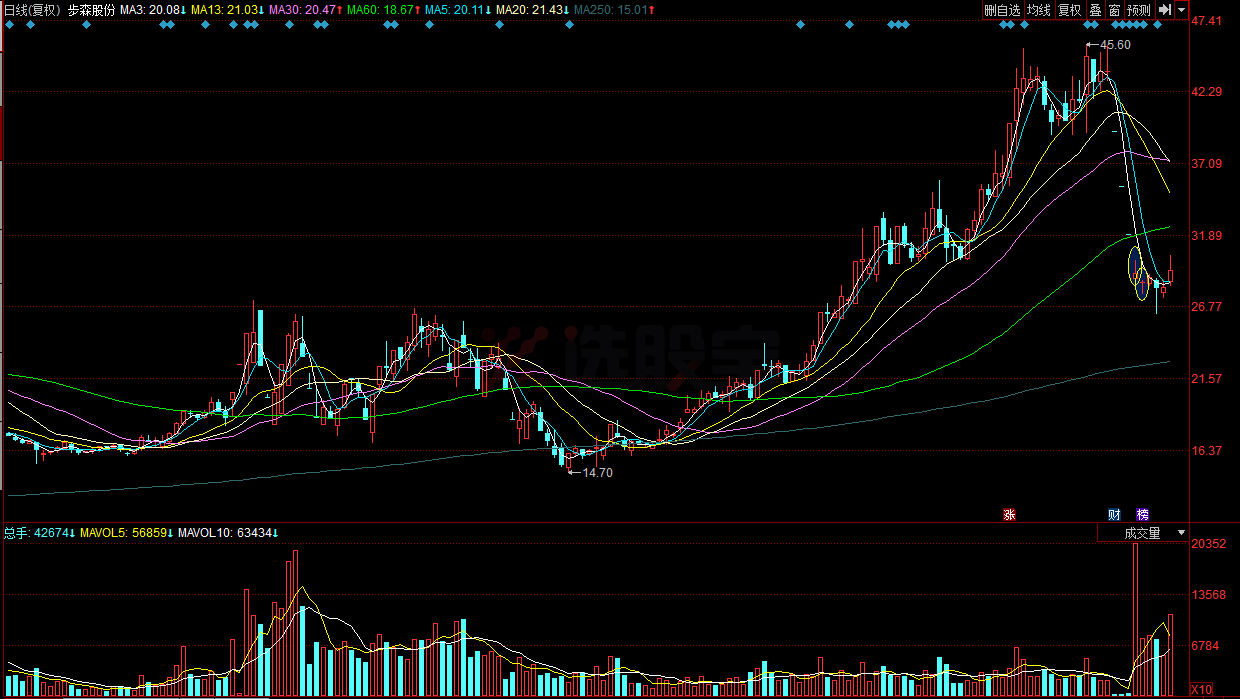Click the 删自选 button in top toolbar
1240x699 pixels.
coord(1002,10)
